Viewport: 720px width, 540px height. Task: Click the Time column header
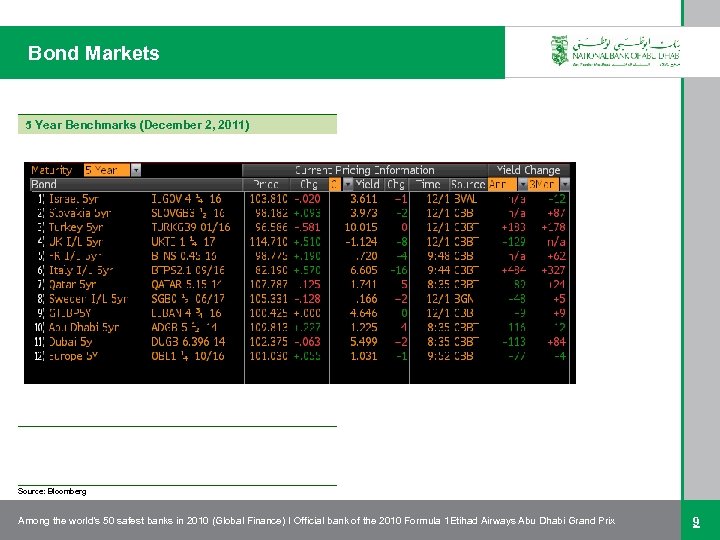click(428, 184)
